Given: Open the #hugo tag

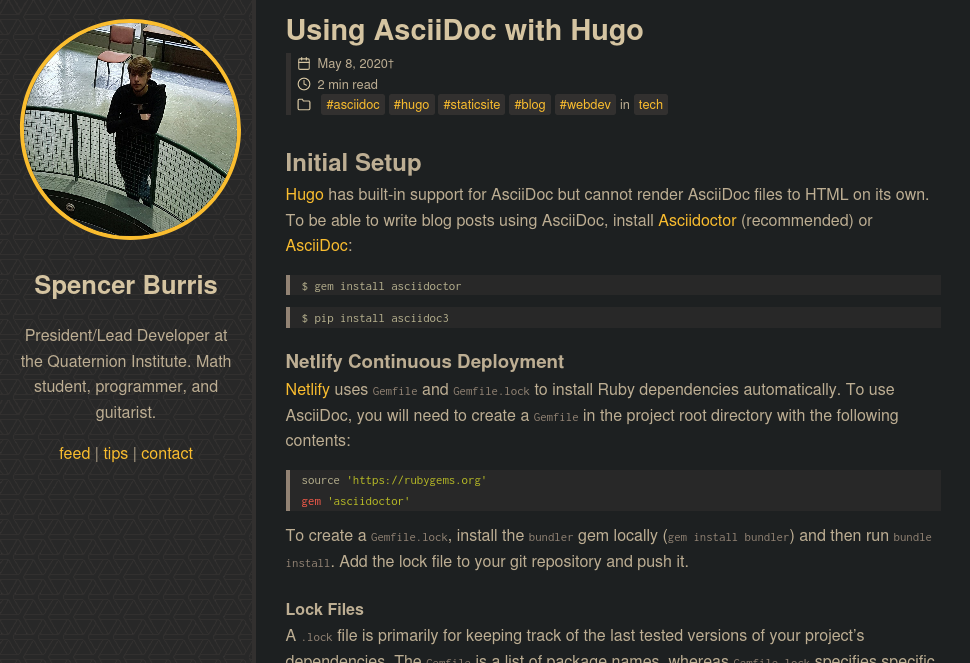Looking at the screenshot, I should (411, 105).
